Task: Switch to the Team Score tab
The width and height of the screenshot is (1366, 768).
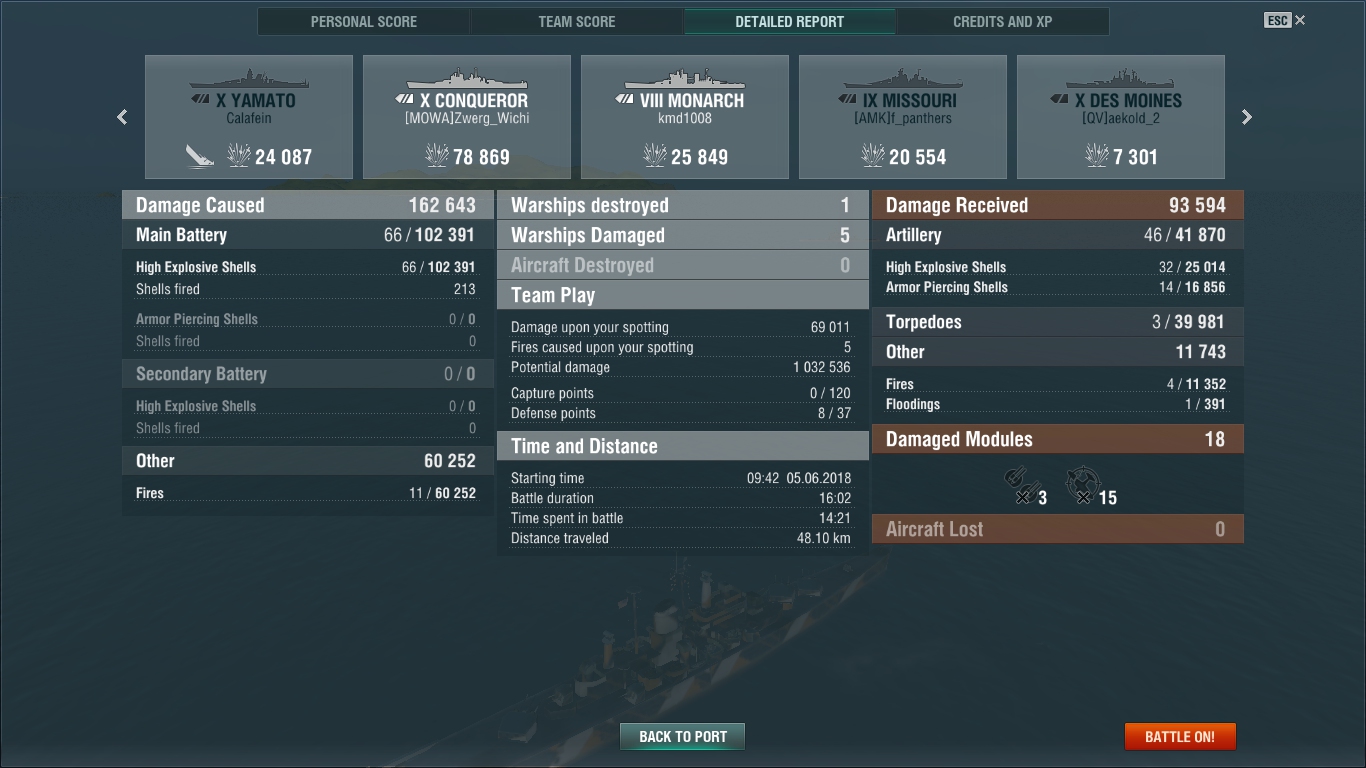Action: [577, 21]
